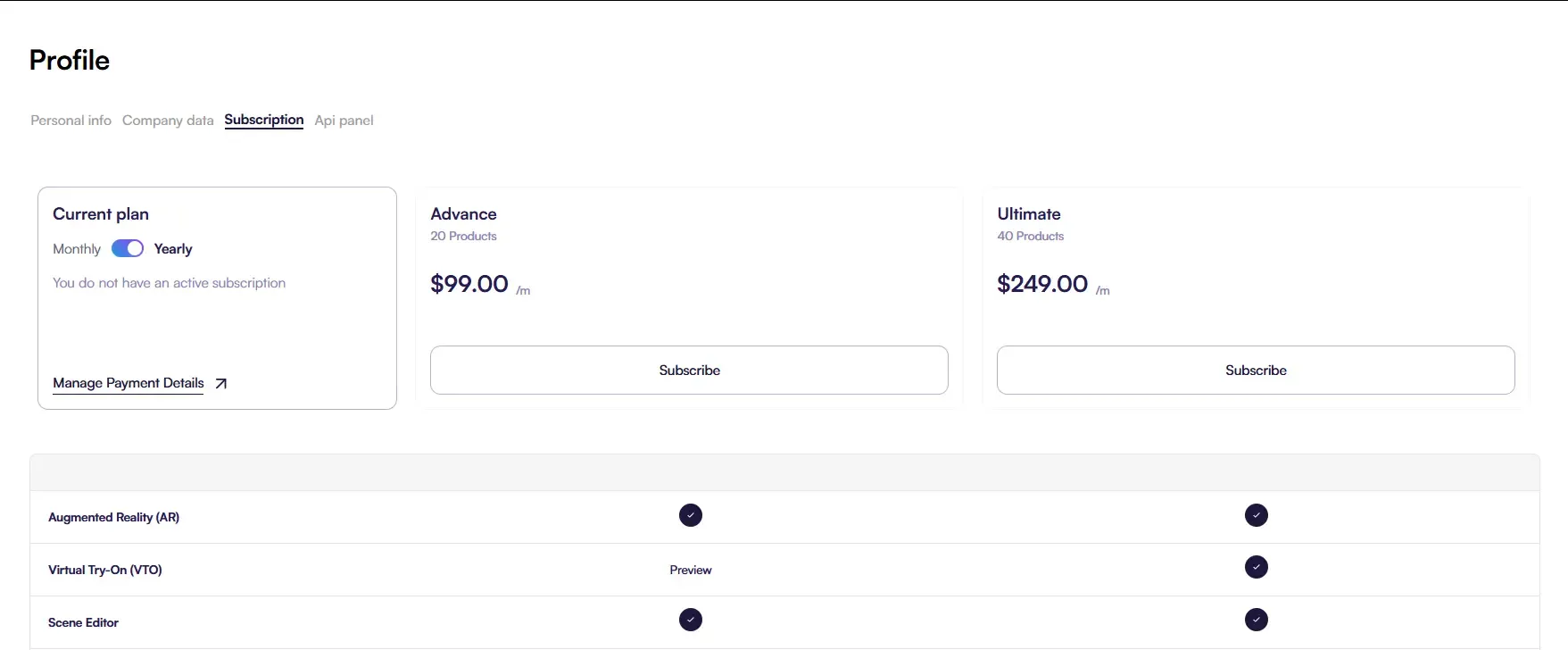Click the $99.00 price on the Advance card
Viewport: 1568px width, 650px height.
(469, 284)
